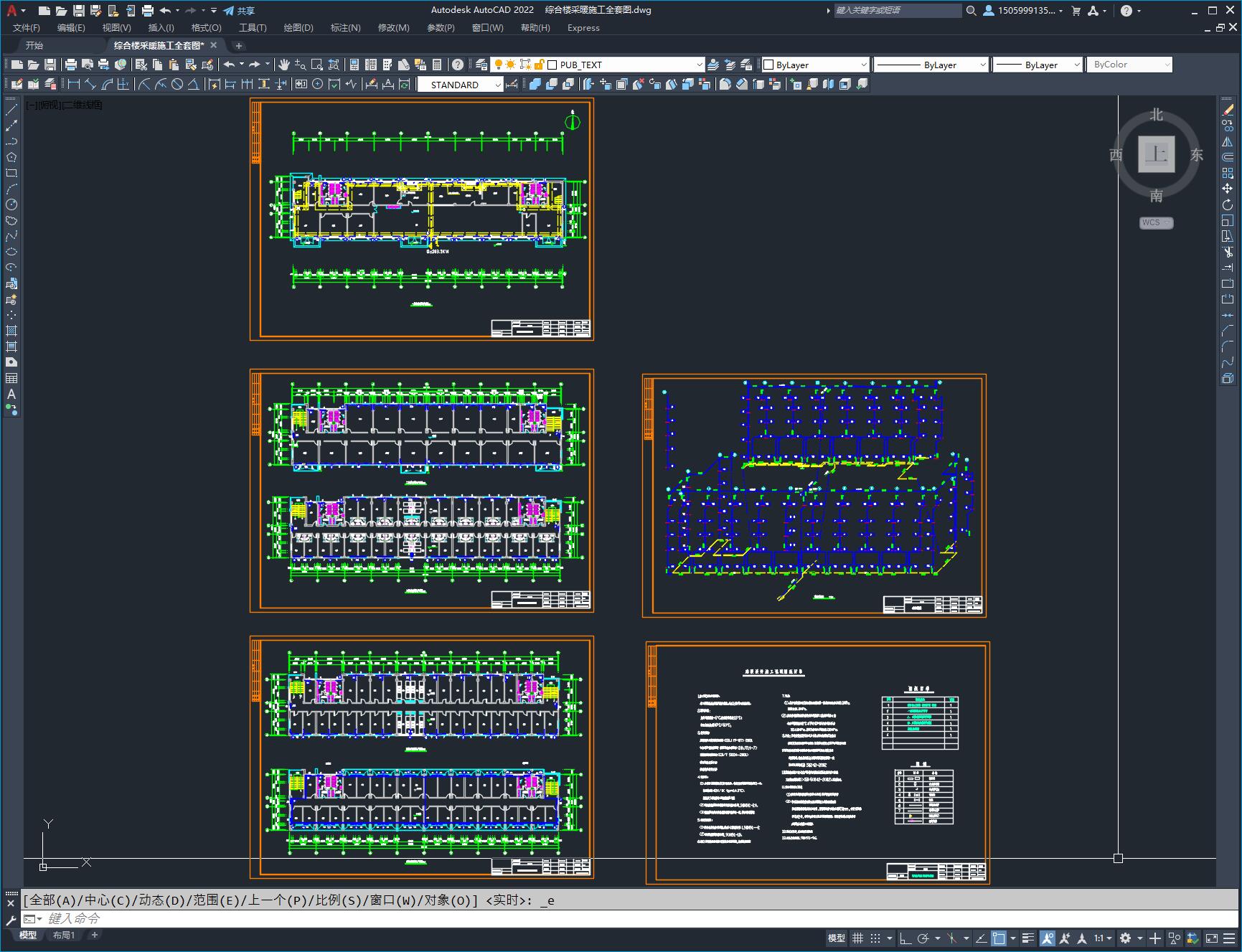Click the Zoom Window icon

pyautogui.click(x=316, y=65)
